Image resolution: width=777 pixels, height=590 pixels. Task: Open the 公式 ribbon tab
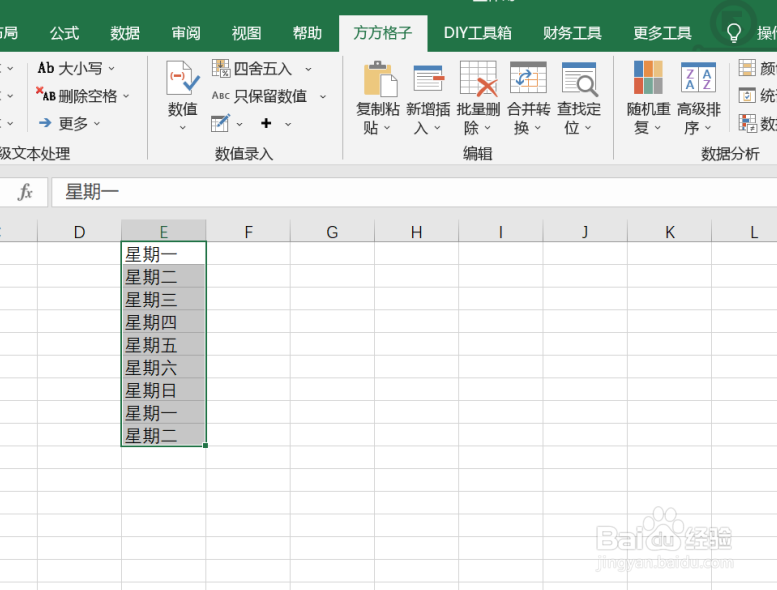click(64, 33)
